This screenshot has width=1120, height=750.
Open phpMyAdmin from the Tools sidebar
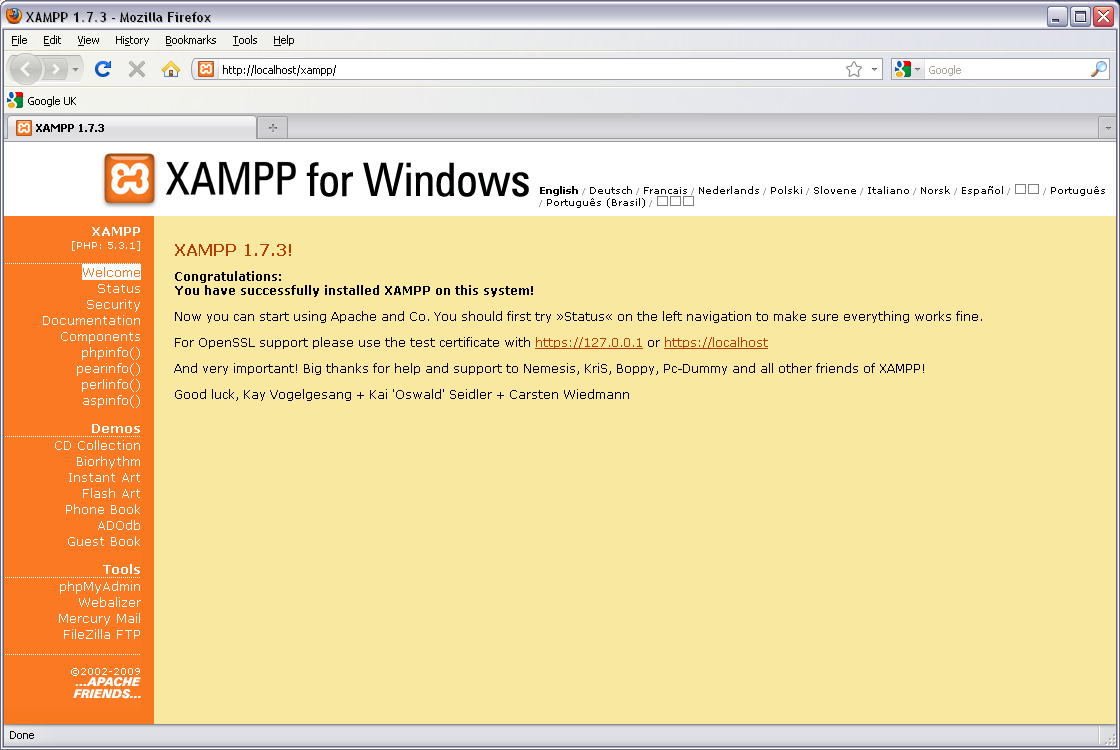(99, 587)
